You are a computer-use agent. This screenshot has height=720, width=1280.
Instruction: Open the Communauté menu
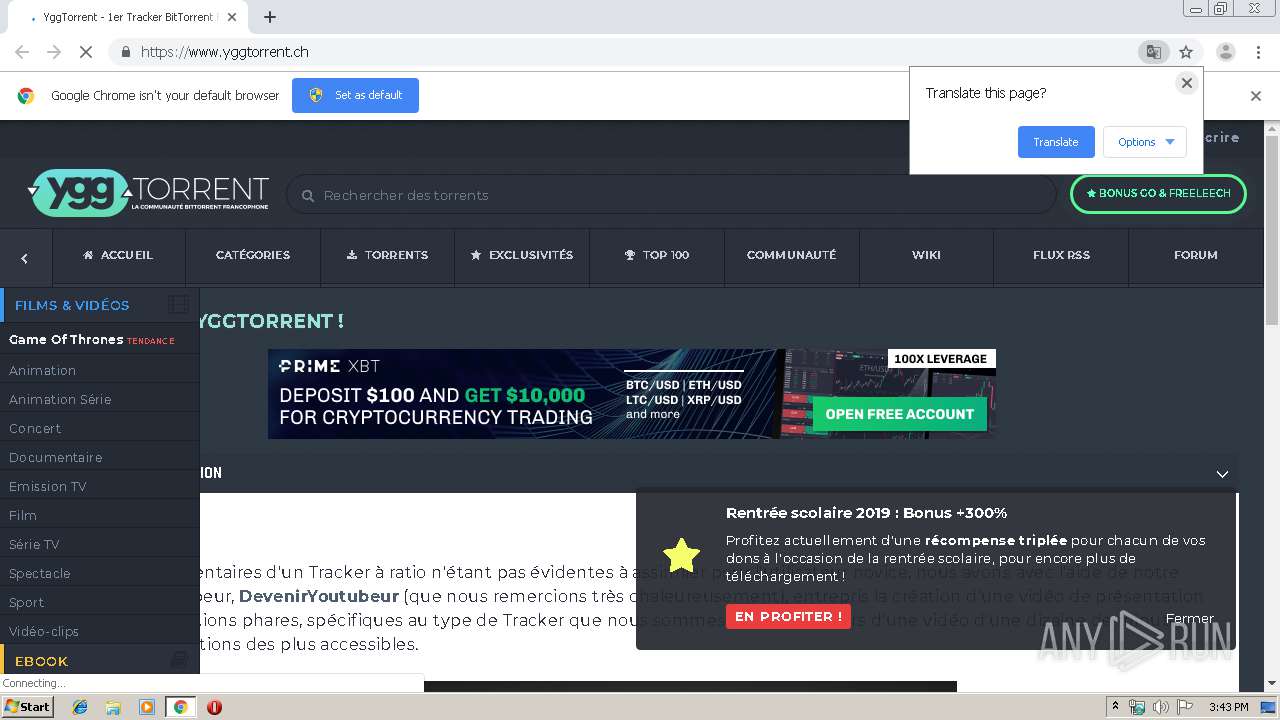791,255
